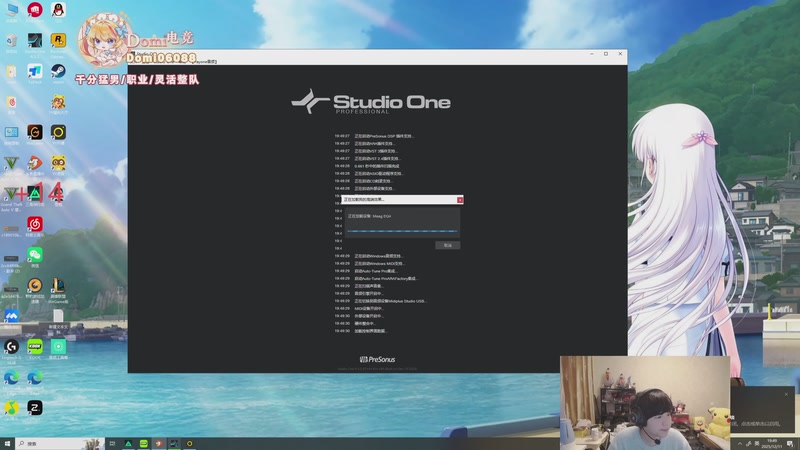The width and height of the screenshot is (800, 450).
Task: Open the WeChat desktop shortcut
Action: [35, 257]
